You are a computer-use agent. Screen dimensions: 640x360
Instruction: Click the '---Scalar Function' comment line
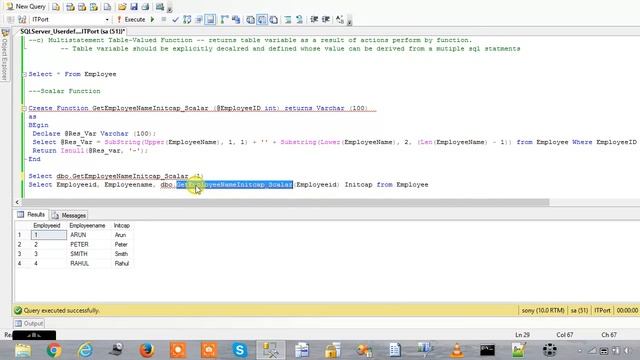[x=64, y=91]
